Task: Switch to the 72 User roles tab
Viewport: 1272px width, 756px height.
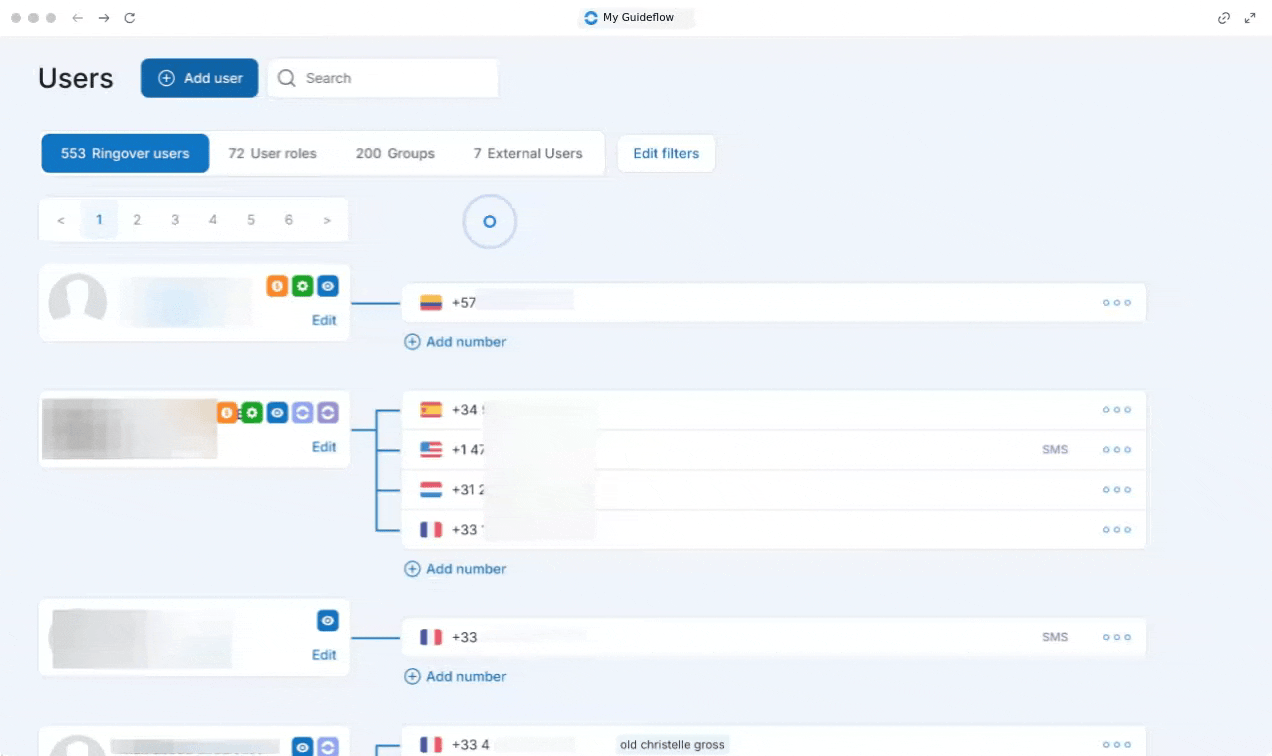Action: (x=272, y=153)
